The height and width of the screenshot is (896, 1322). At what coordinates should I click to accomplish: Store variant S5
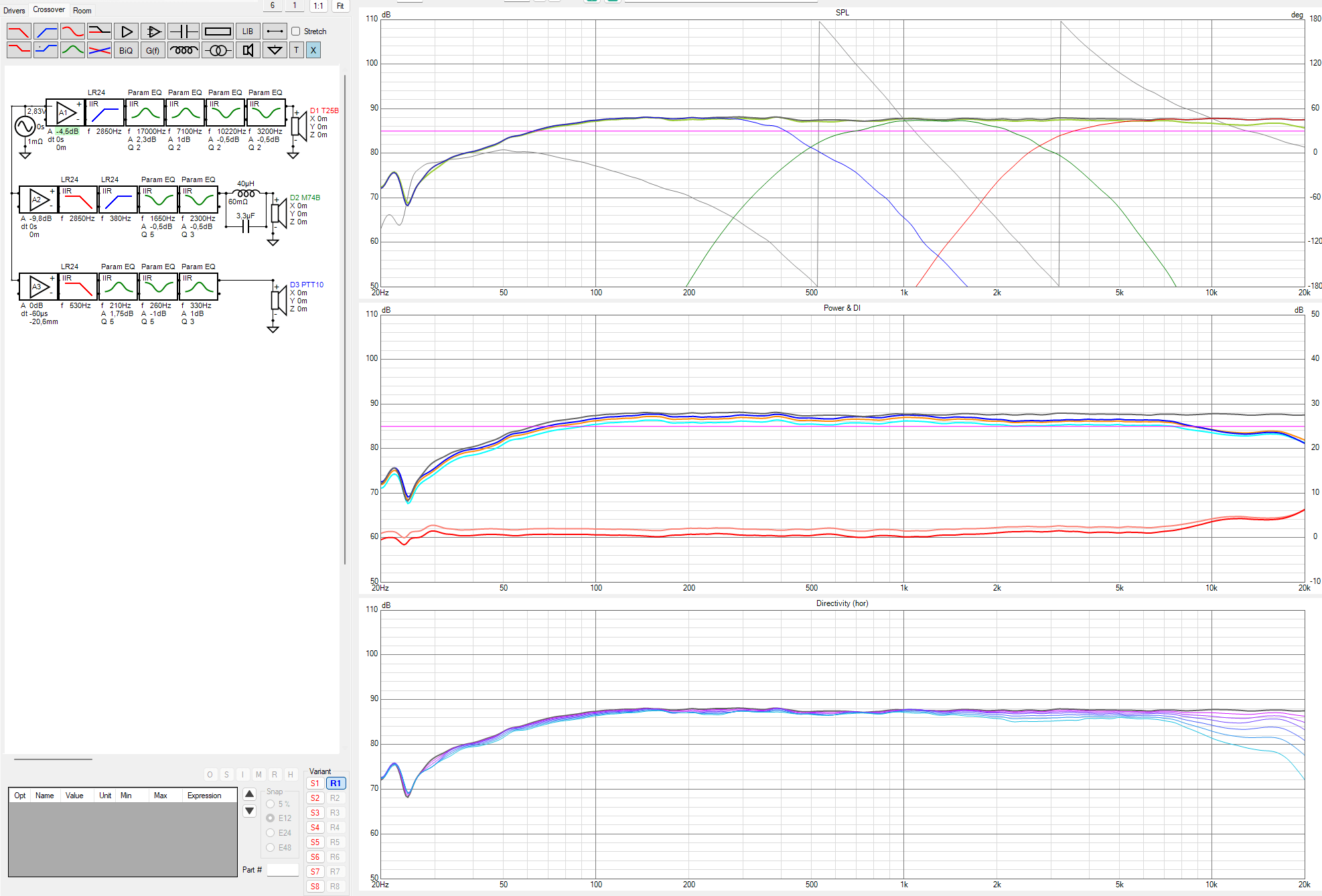pos(315,842)
